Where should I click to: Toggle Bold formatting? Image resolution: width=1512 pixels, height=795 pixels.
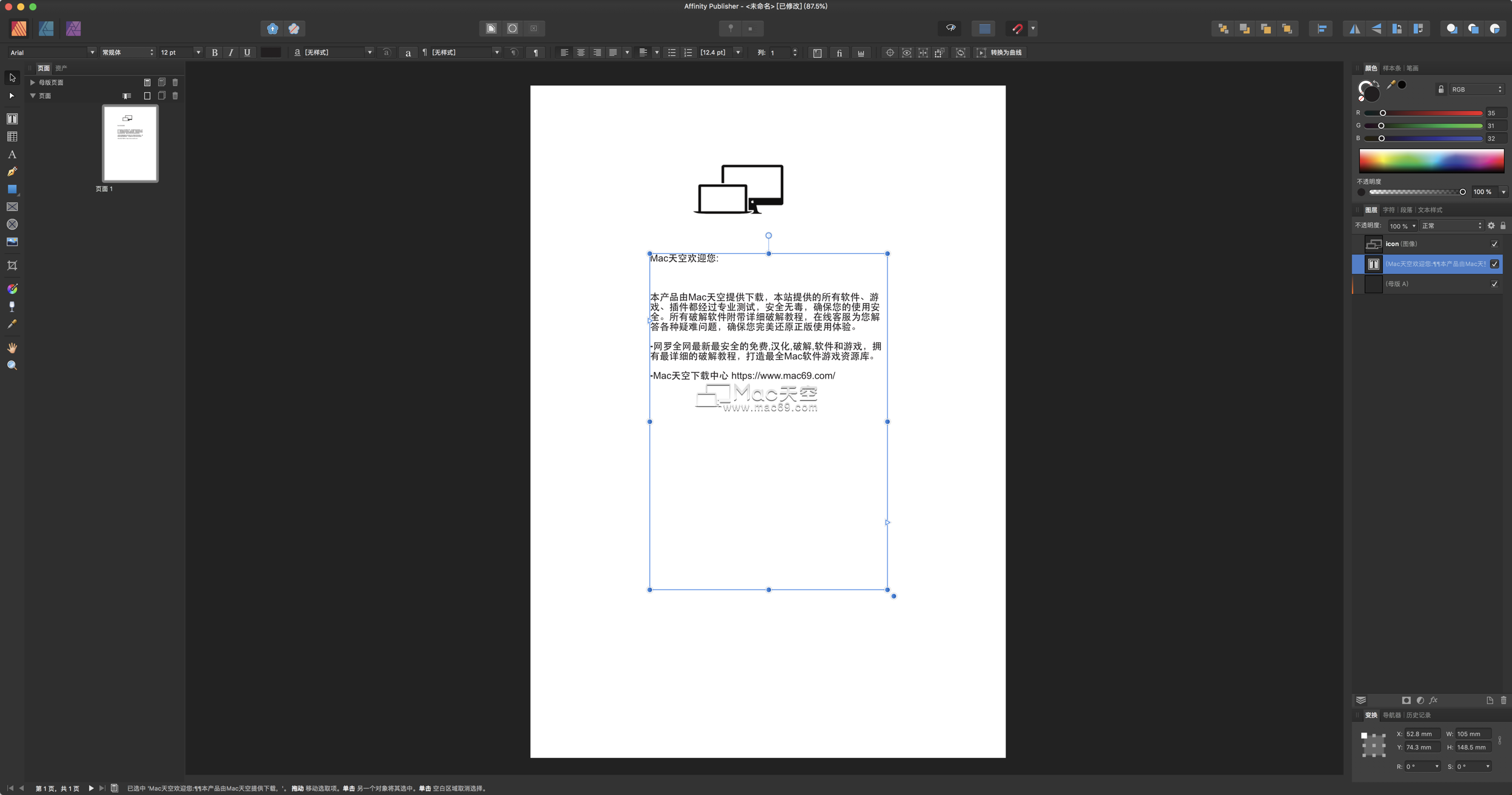pos(214,53)
